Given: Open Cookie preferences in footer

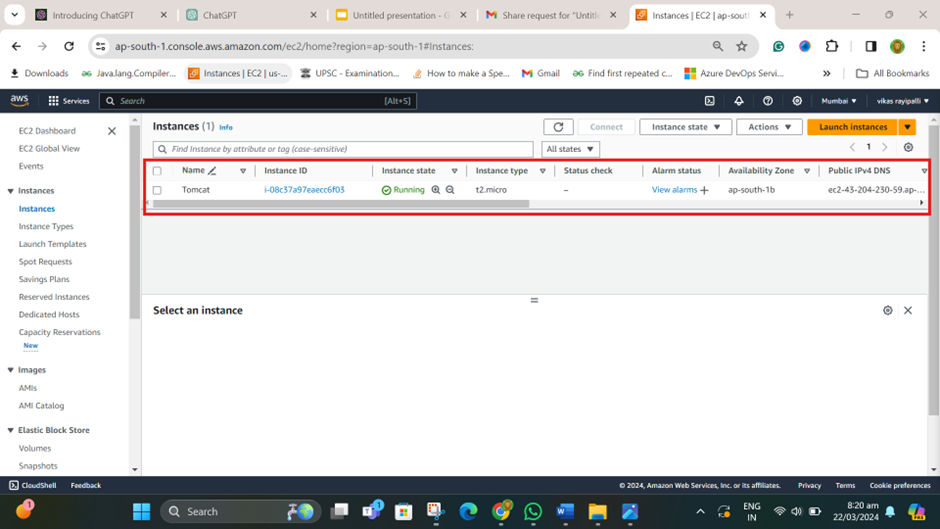Looking at the screenshot, I should click(x=900, y=485).
